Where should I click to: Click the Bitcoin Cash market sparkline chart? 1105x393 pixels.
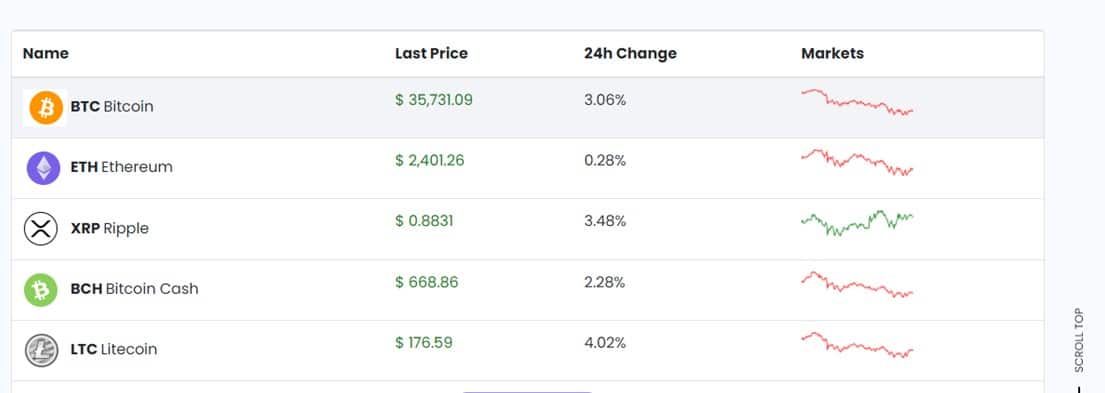[857, 285]
